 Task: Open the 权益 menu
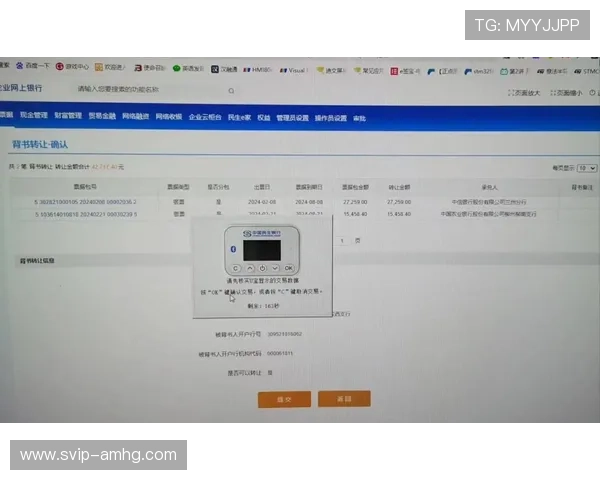point(264,118)
